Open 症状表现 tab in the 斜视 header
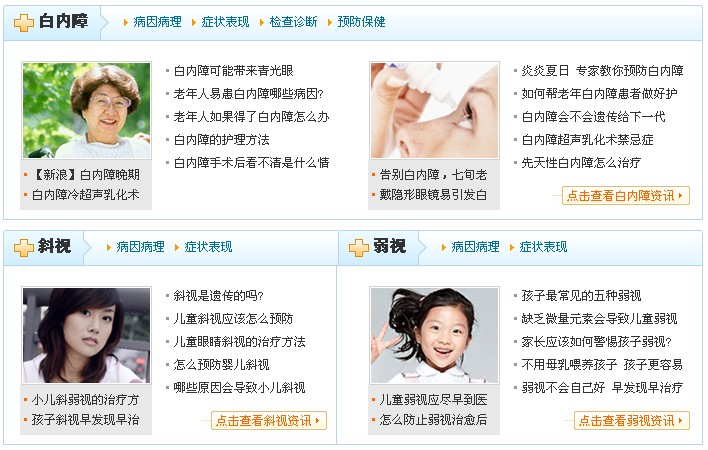The height and width of the screenshot is (450, 708). tap(208, 247)
